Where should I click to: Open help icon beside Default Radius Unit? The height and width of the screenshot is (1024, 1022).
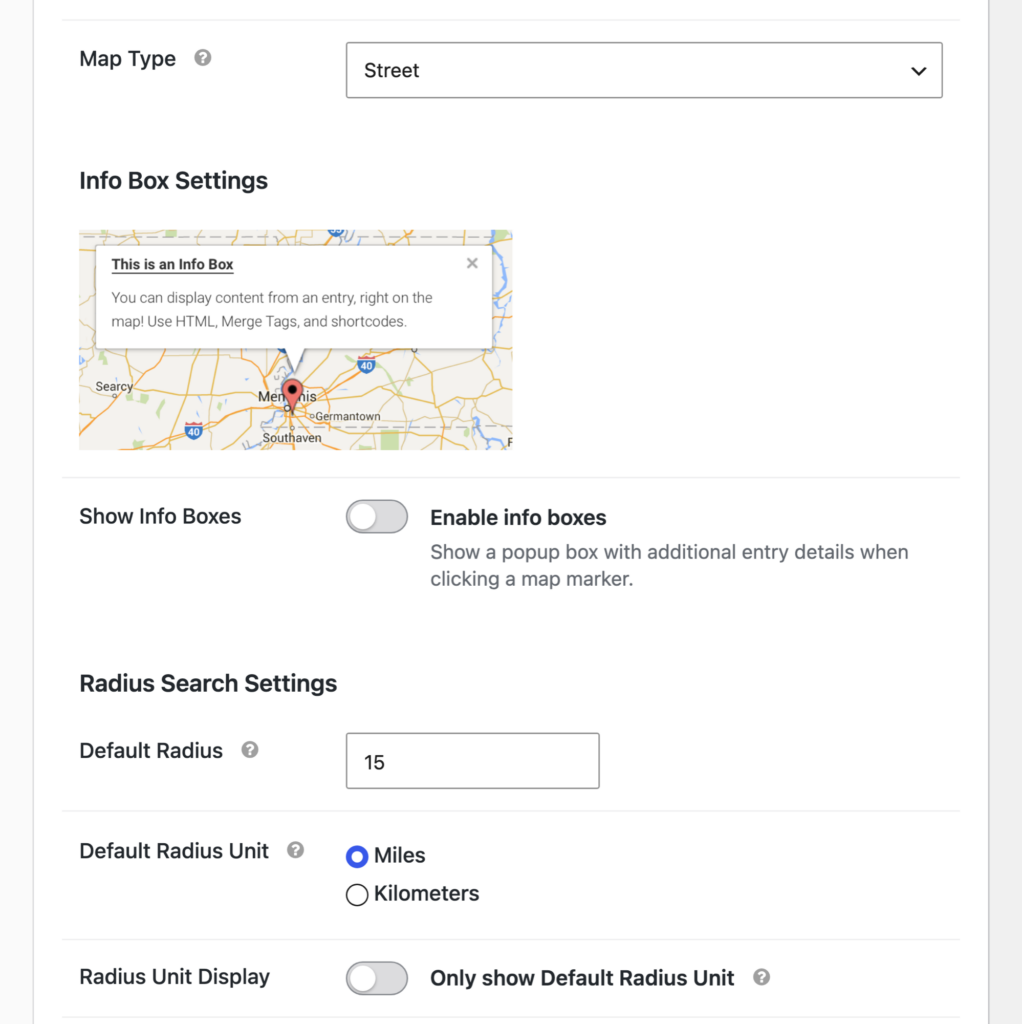(x=296, y=850)
